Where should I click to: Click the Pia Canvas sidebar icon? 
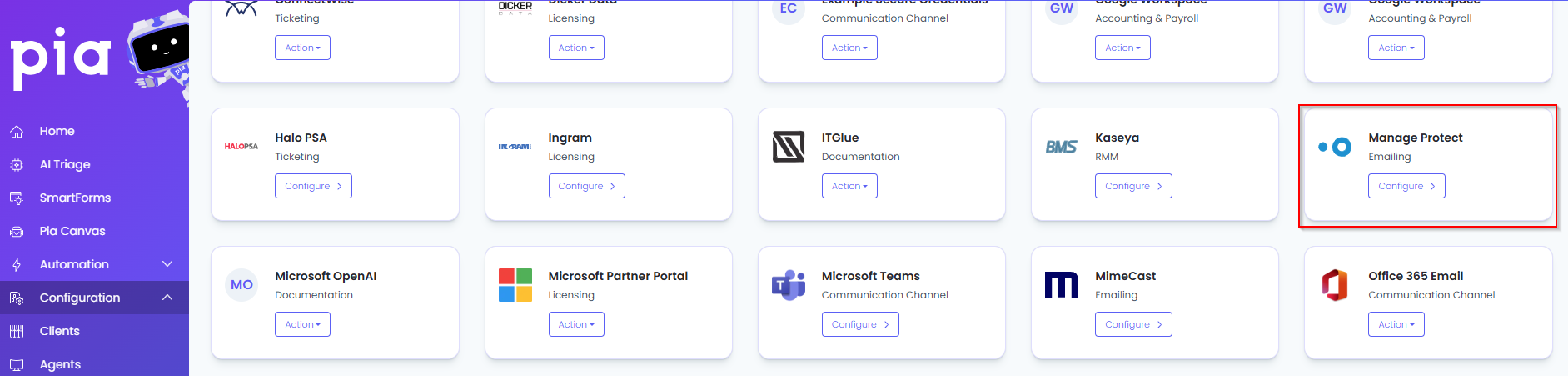17,231
